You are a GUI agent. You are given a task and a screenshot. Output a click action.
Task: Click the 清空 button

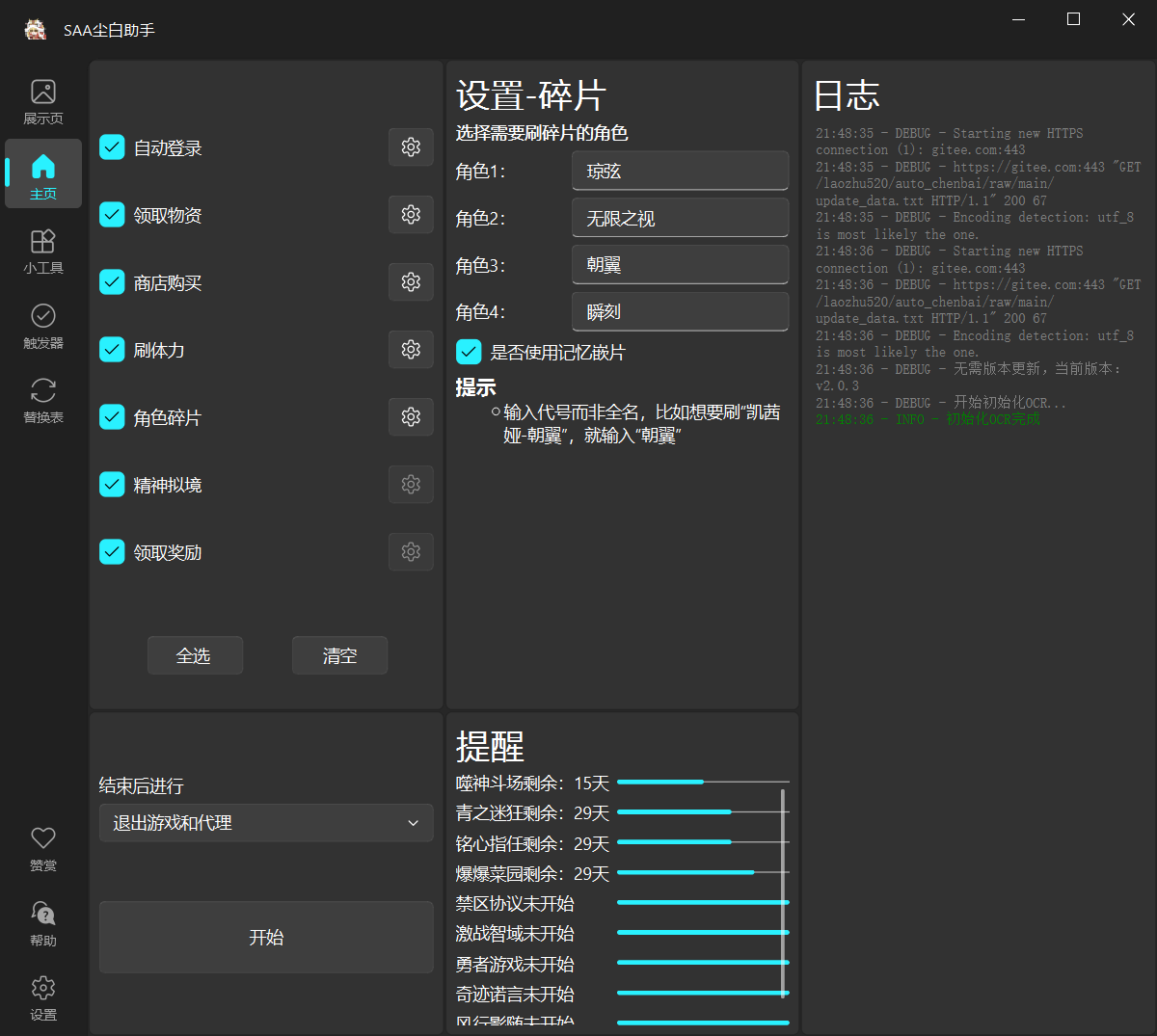pyautogui.click(x=339, y=655)
